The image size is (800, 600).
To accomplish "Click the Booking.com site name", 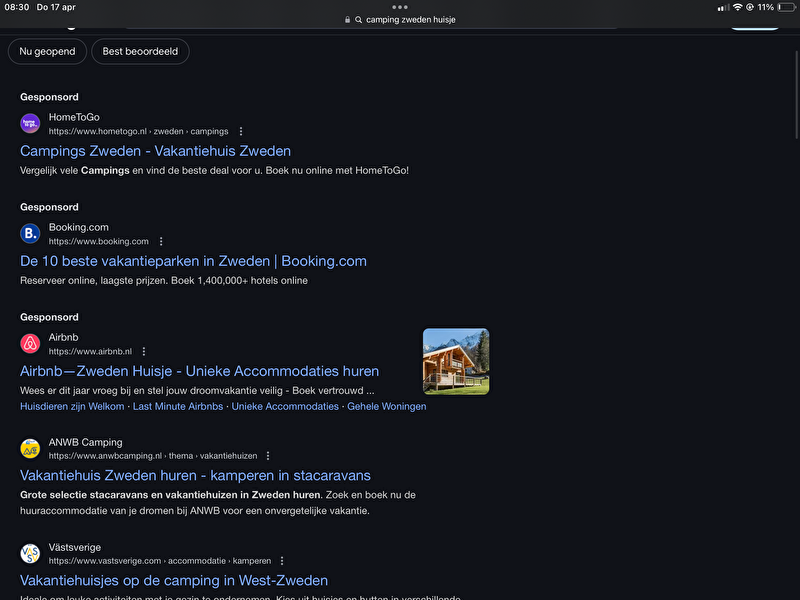I will click(x=79, y=228).
